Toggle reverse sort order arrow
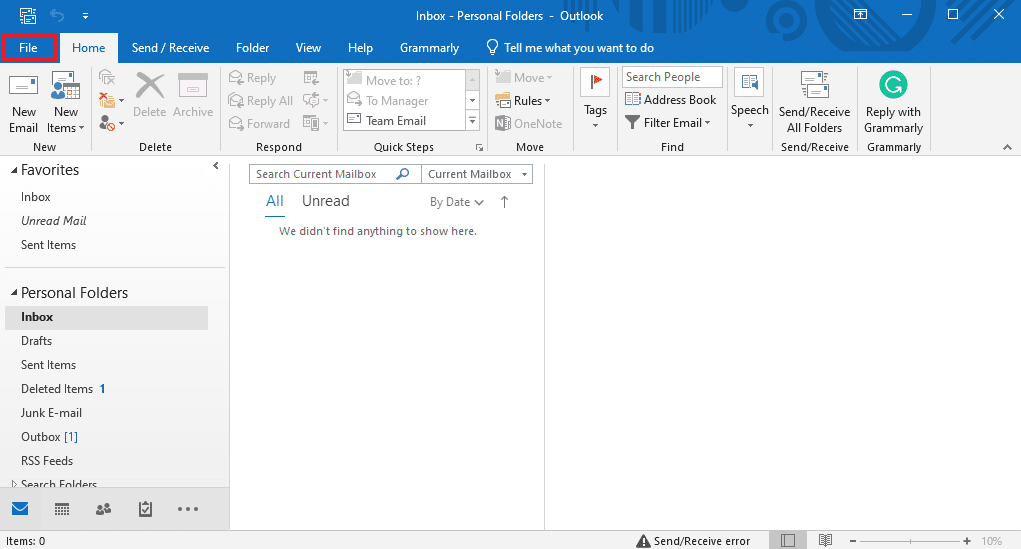1021x549 pixels. click(x=505, y=202)
